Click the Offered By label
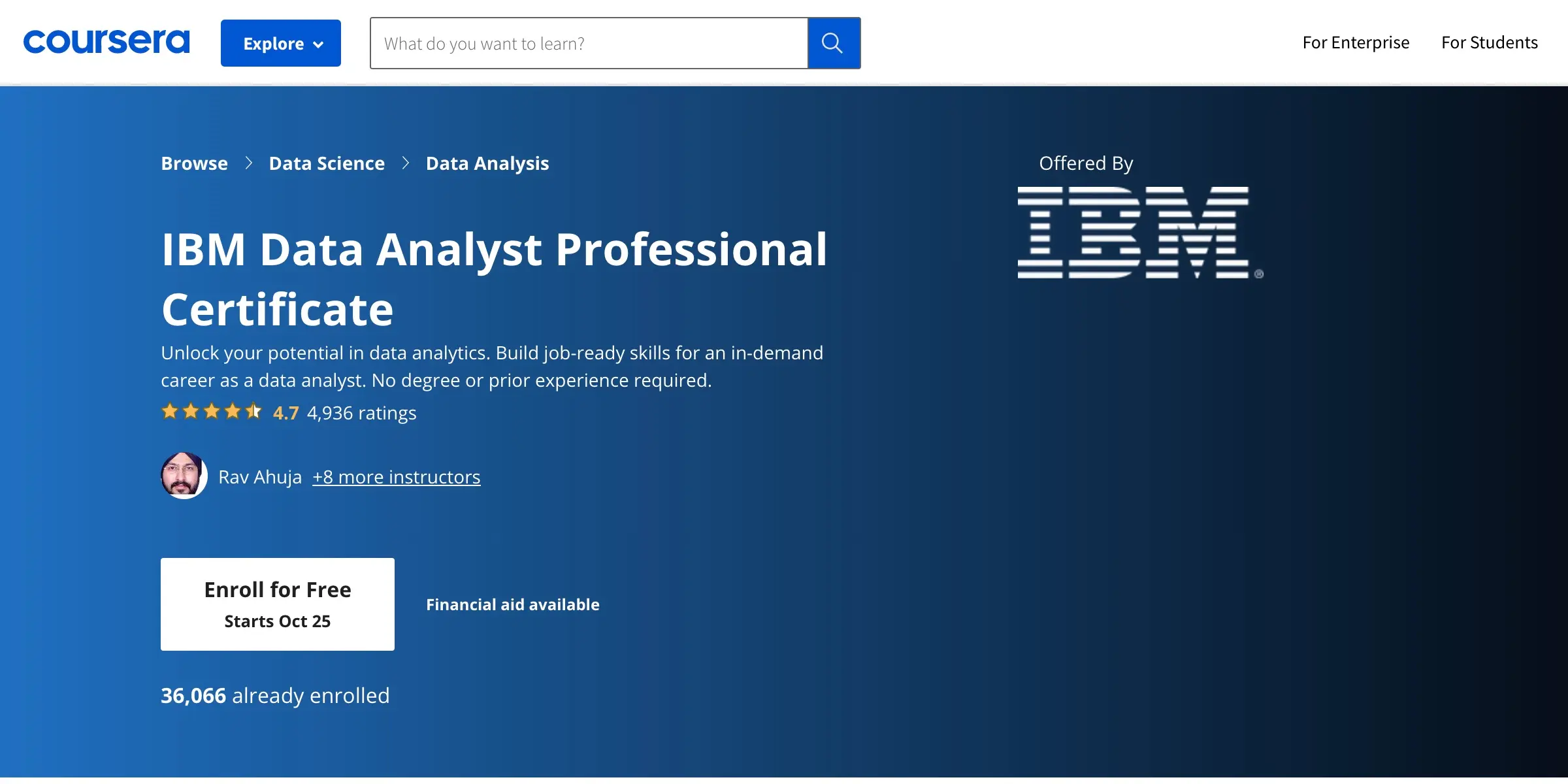Viewport: 1568px width, 784px height. 1086,163
